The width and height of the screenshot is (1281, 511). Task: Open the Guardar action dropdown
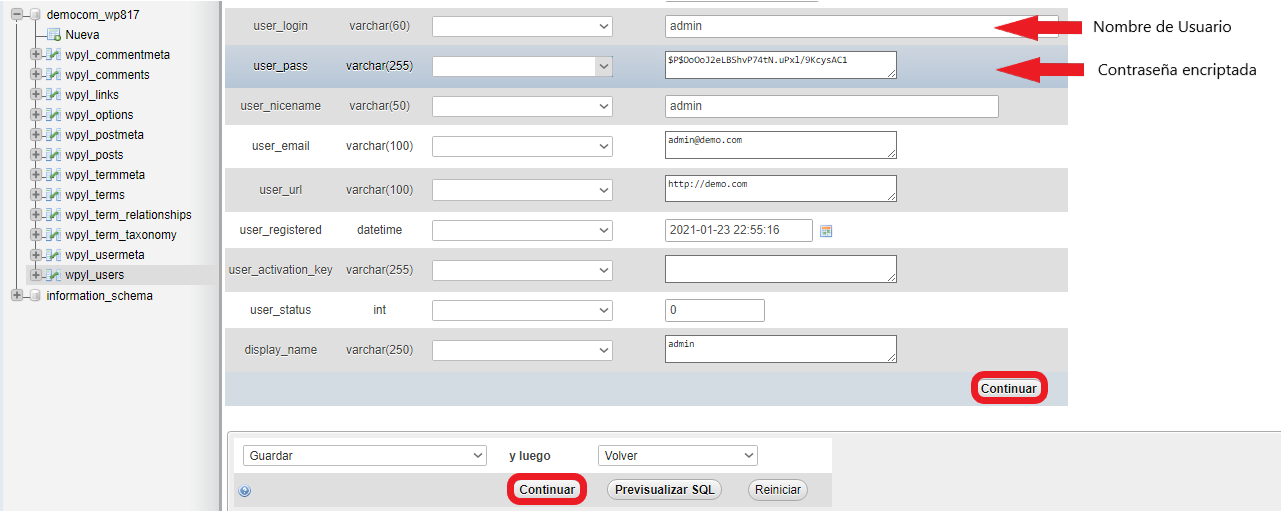(365, 456)
